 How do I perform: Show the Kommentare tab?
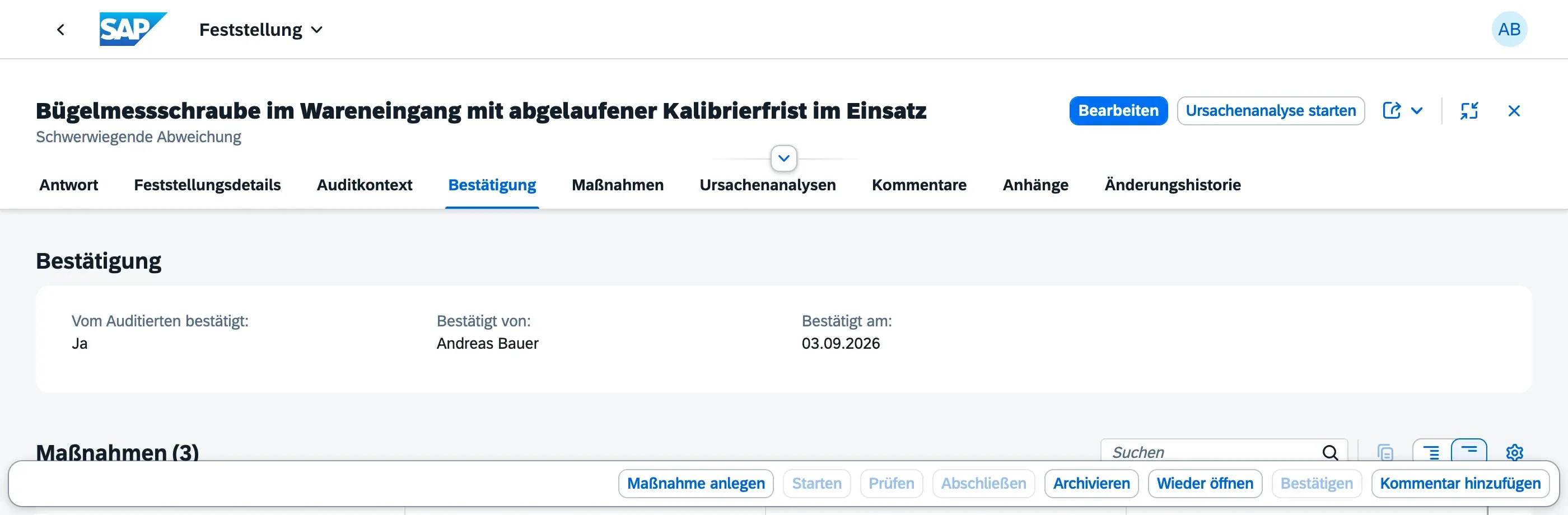[x=918, y=185]
